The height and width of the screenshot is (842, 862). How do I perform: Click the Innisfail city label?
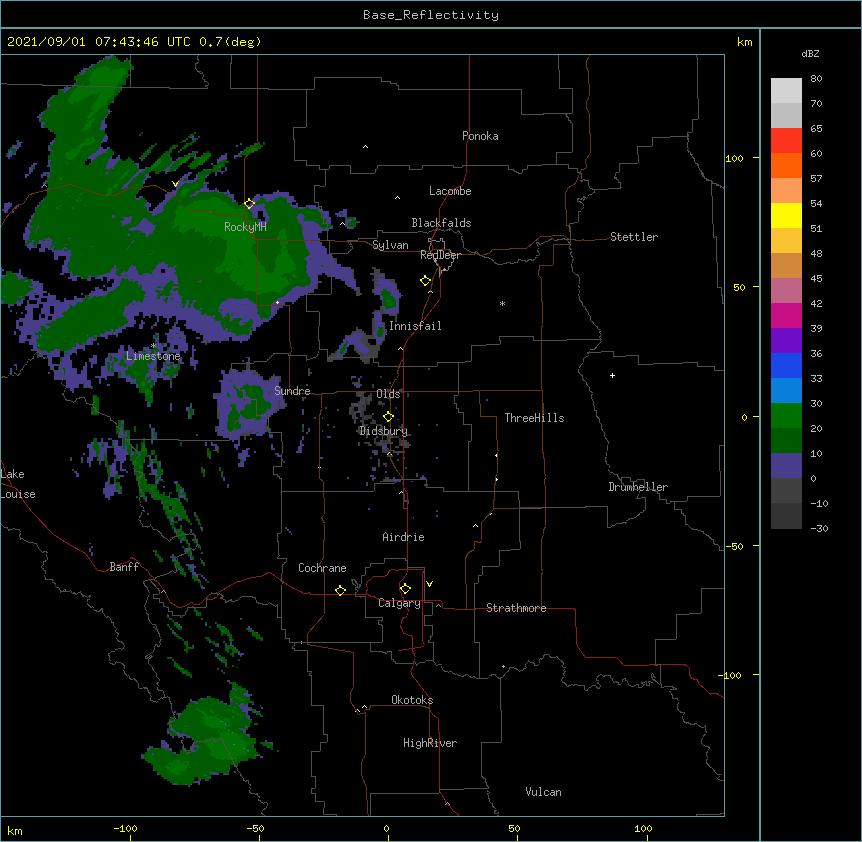[415, 326]
